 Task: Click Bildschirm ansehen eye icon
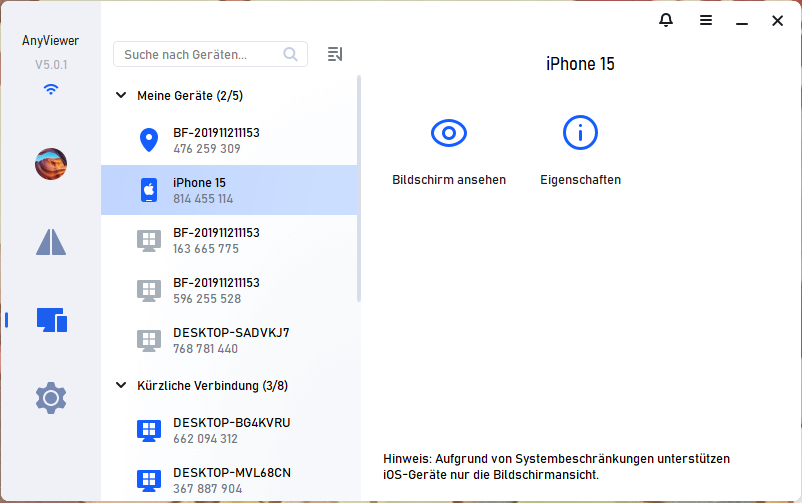[x=449, y=132]
